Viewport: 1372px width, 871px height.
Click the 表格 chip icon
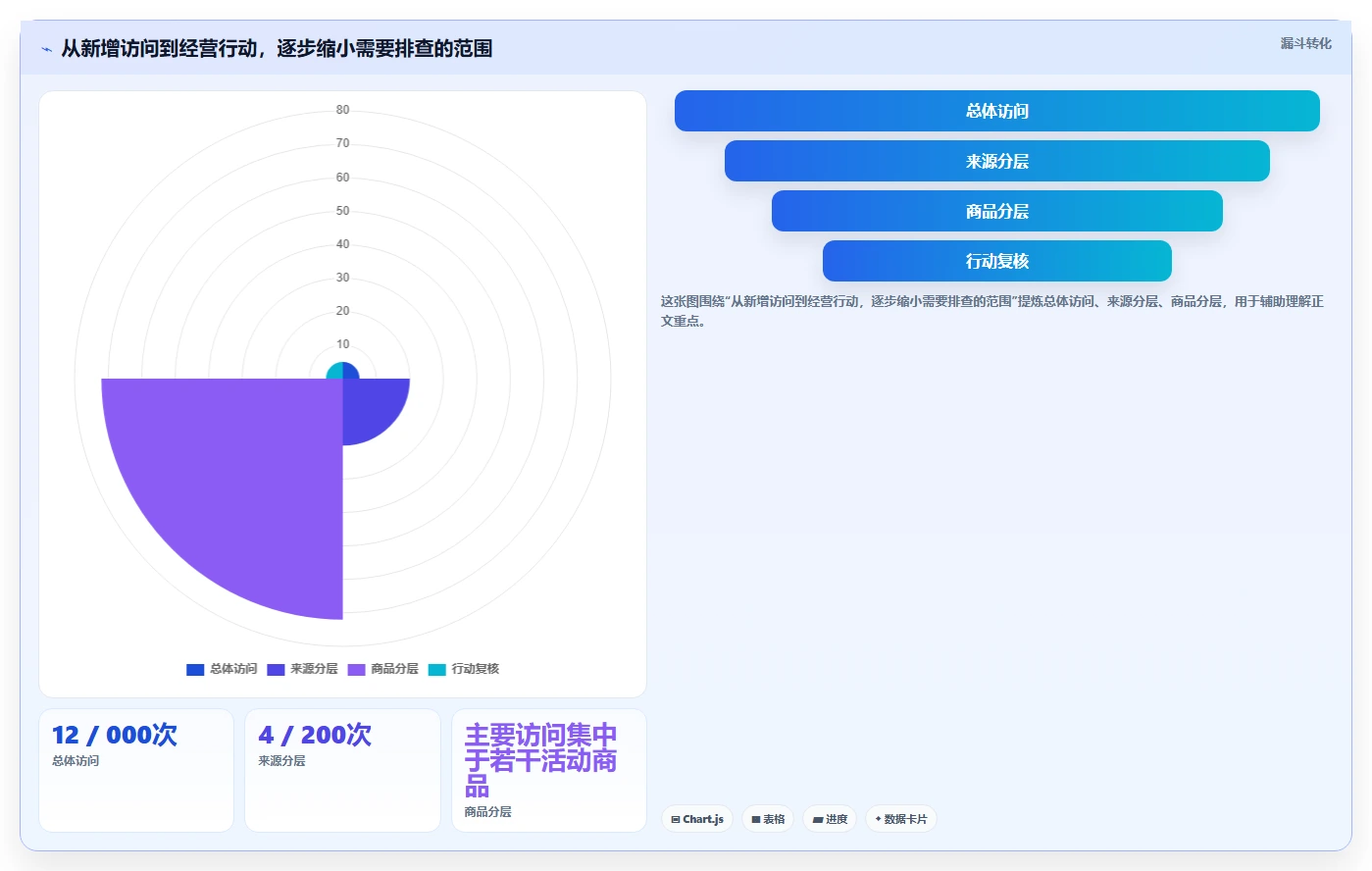click(x=756, y=820)
